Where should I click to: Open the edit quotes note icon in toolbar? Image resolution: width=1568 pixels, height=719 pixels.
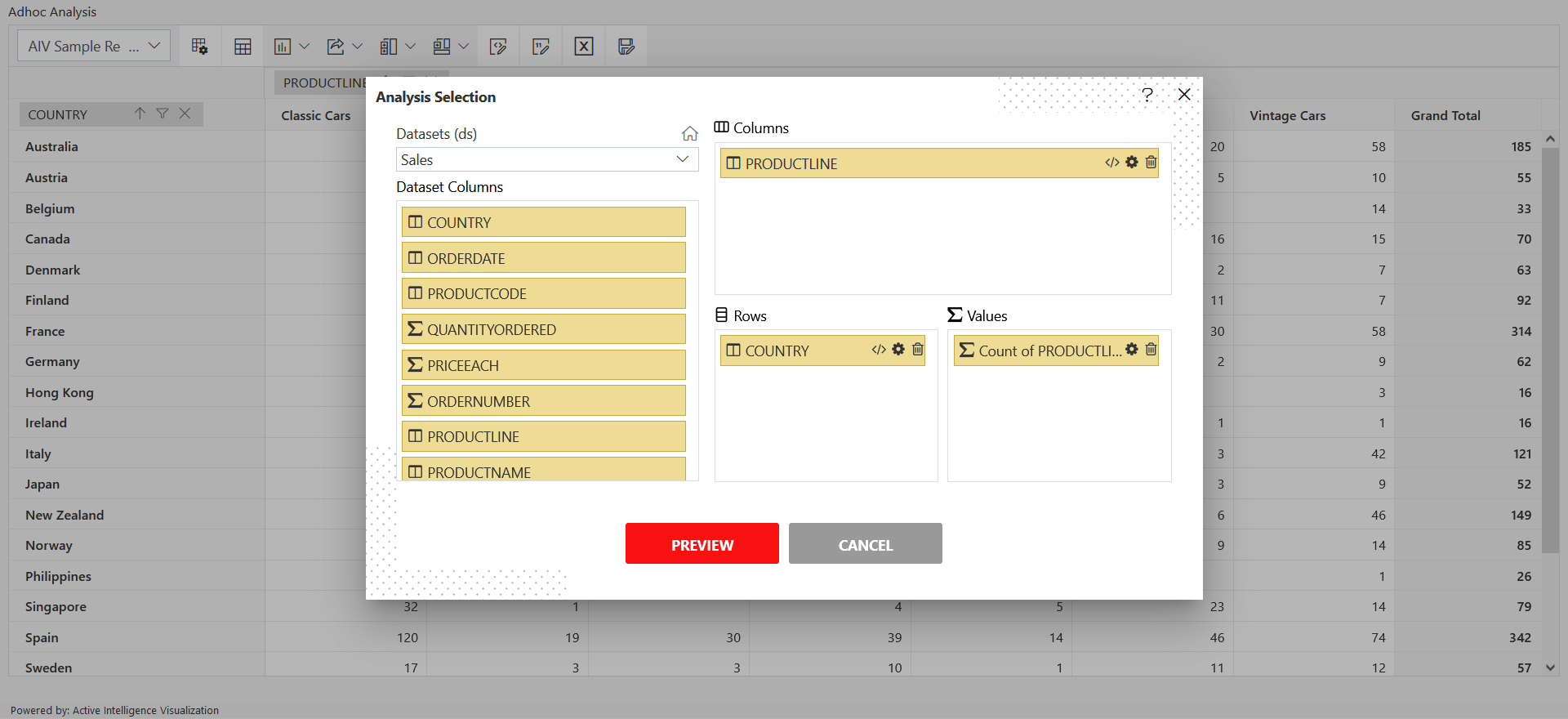point(541,47)
